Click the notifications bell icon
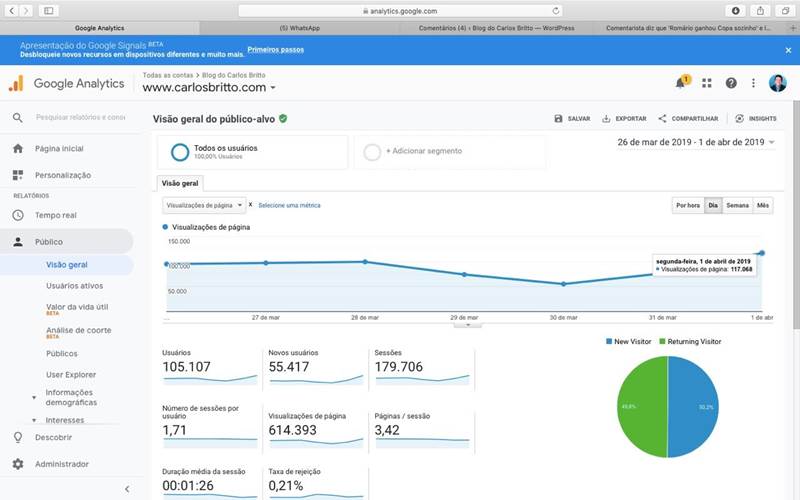The image size is (800, 500). point(682,83)
